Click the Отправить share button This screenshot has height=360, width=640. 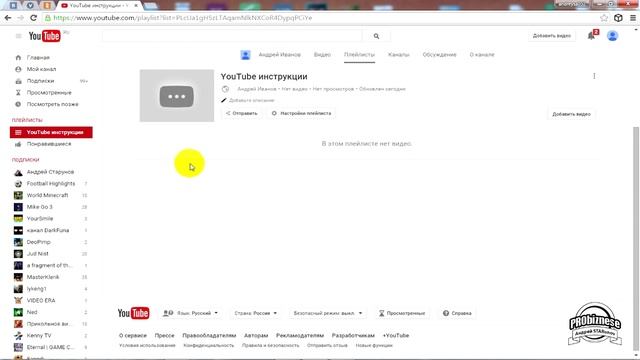click(x=242, y=113)
